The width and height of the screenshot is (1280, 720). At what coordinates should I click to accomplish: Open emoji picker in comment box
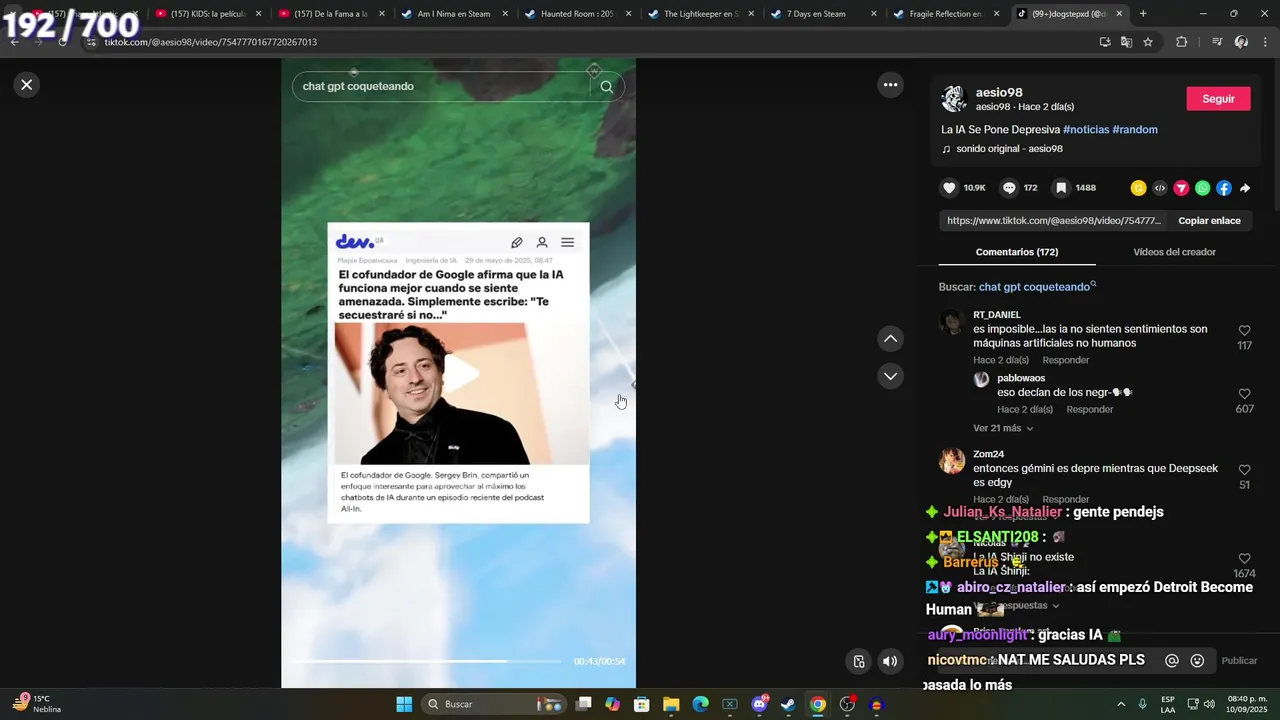(x=1197, y=661)
